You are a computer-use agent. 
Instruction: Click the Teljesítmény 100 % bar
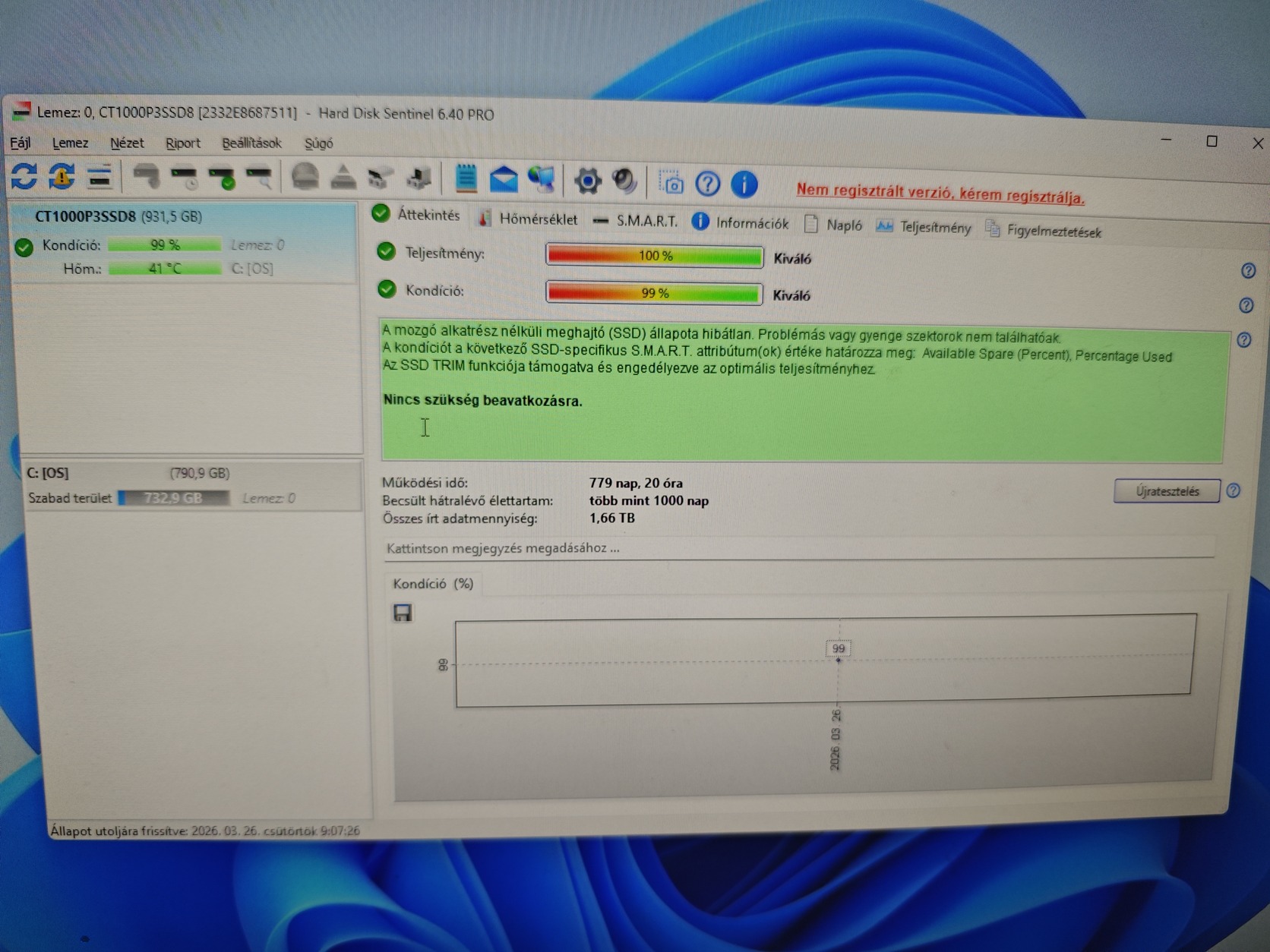pyautogui.click(x=654, y=255)
